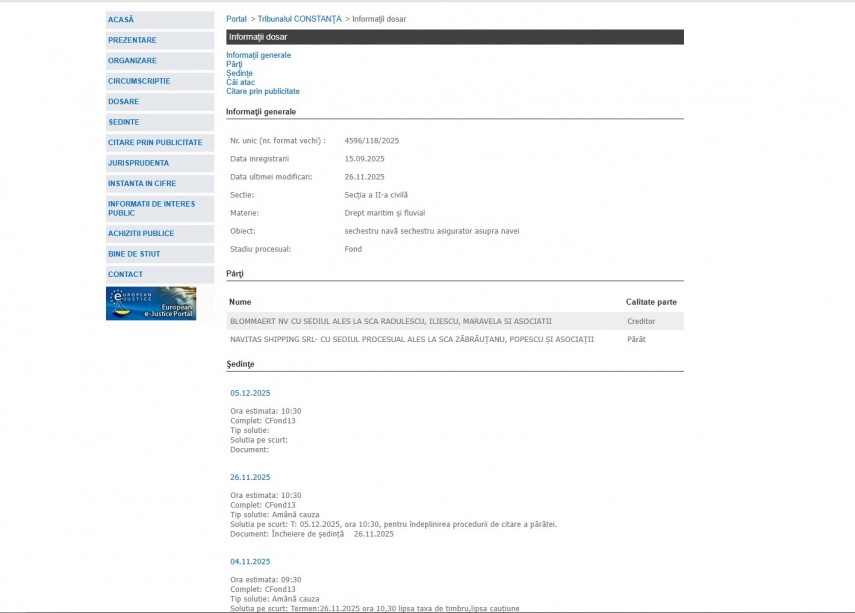
Task: Jump to the Căi atac section link
Action: tap(240, 82)
